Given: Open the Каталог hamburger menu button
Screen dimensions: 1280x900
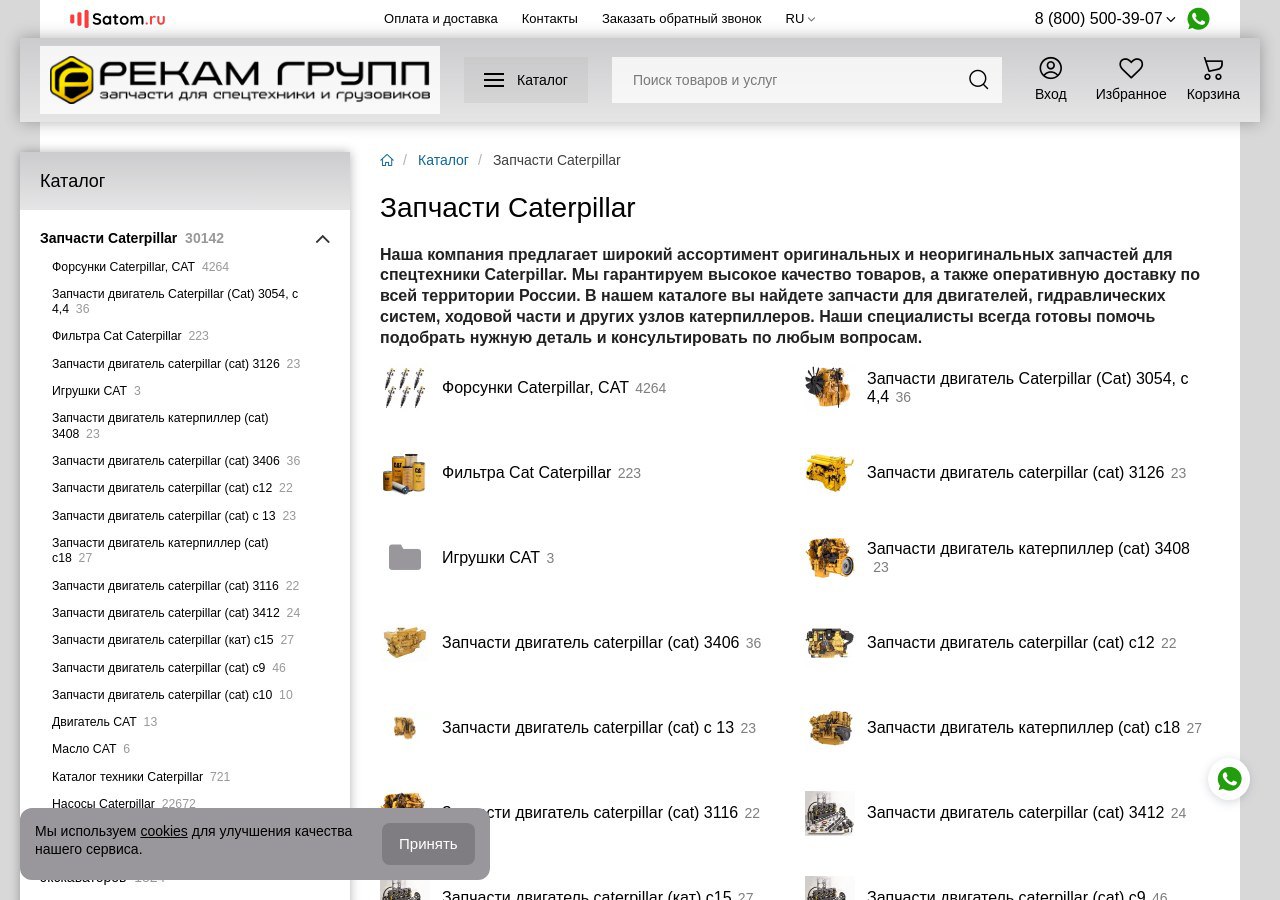Looking at the screenshot, I should [526, 80].
